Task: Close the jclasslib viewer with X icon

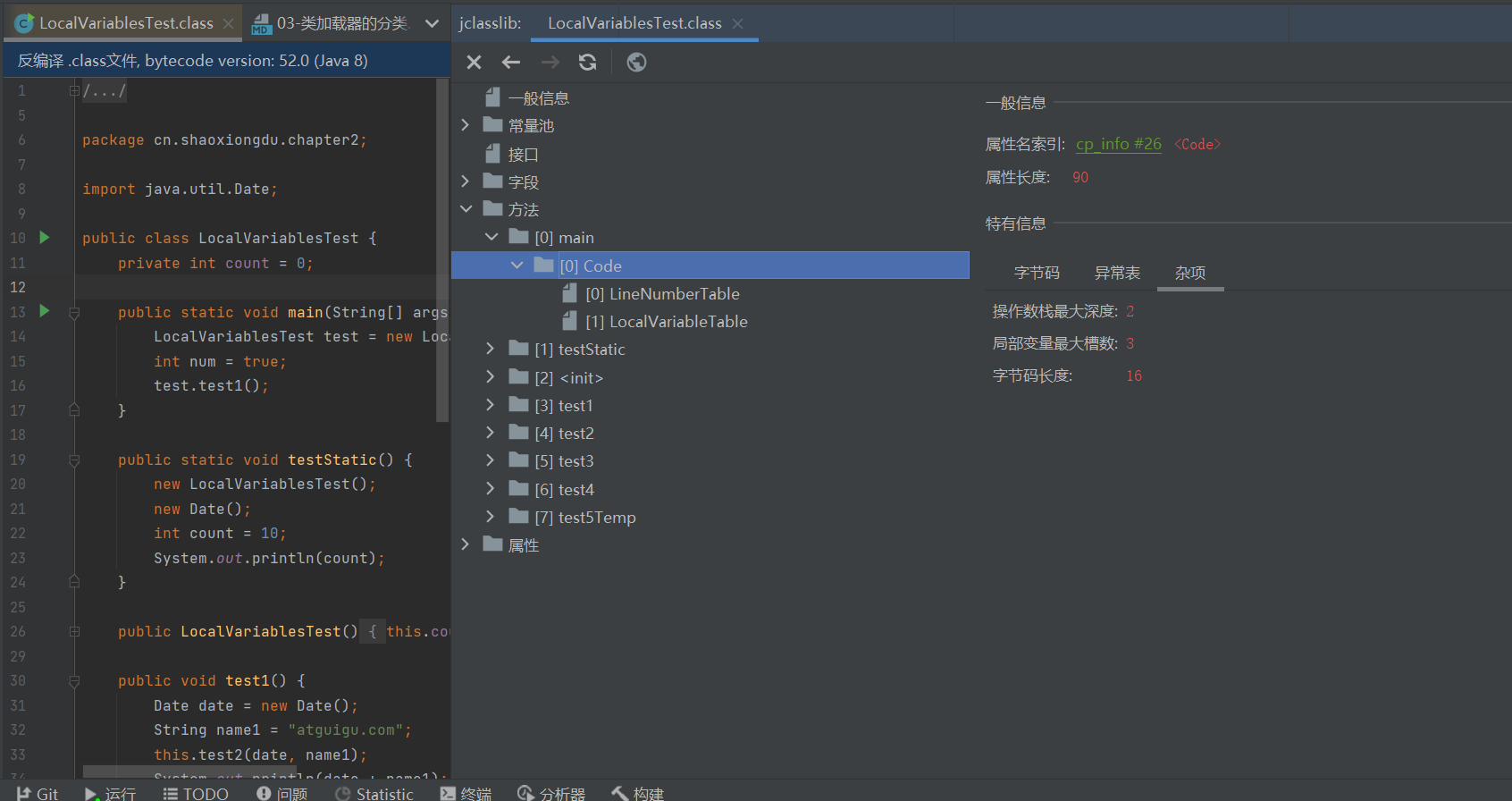Action: tap(475, 62)
